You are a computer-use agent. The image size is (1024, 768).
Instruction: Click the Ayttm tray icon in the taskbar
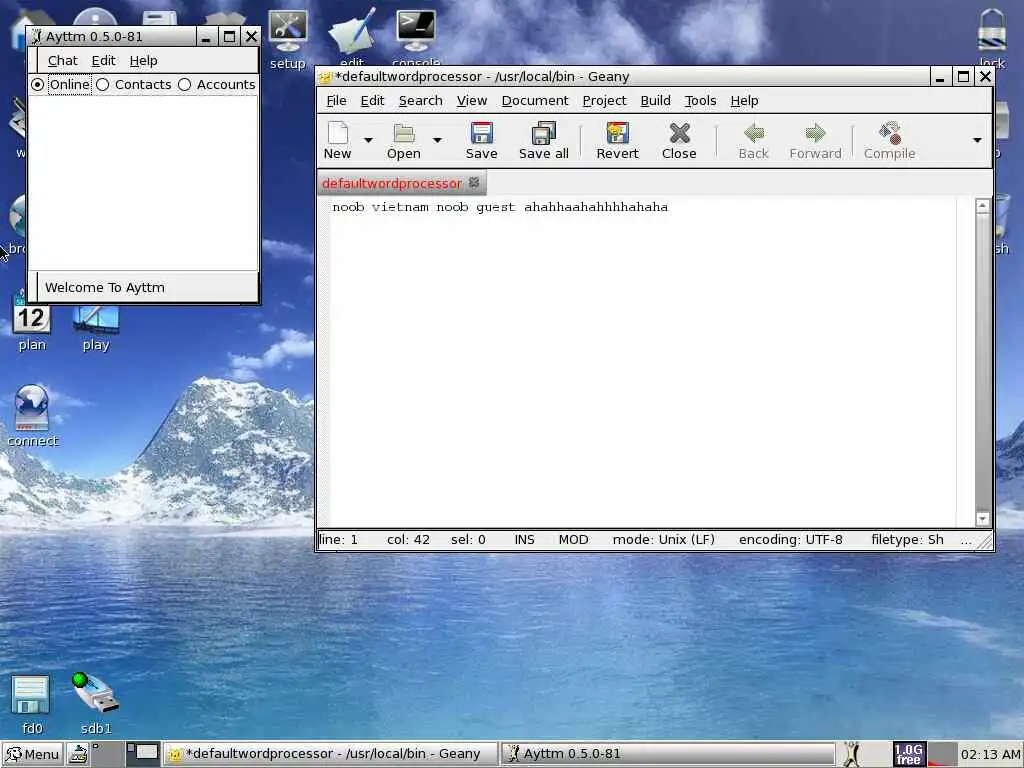click(852, 754)
